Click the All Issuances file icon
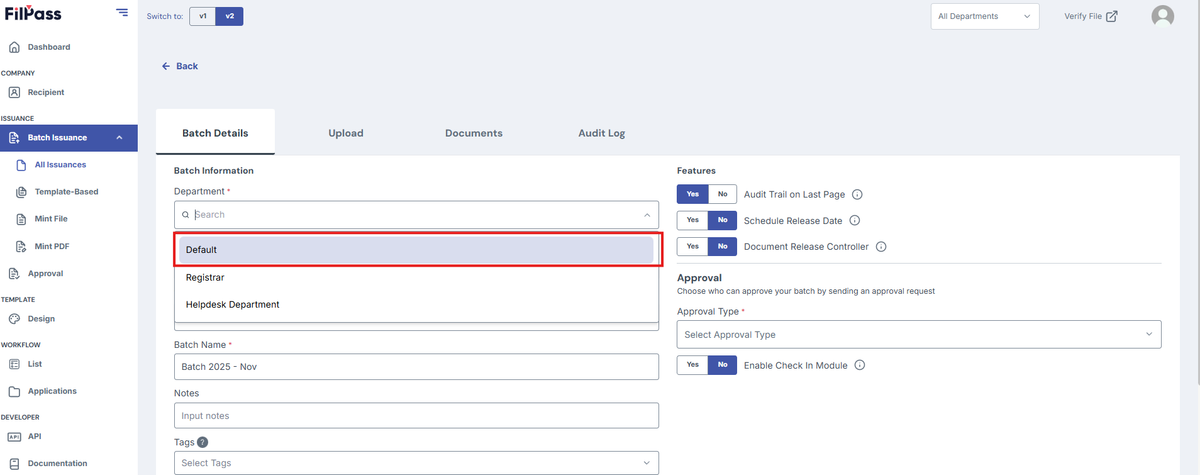1200x475 pixels. pyautogui.click(x=23, y=165)
